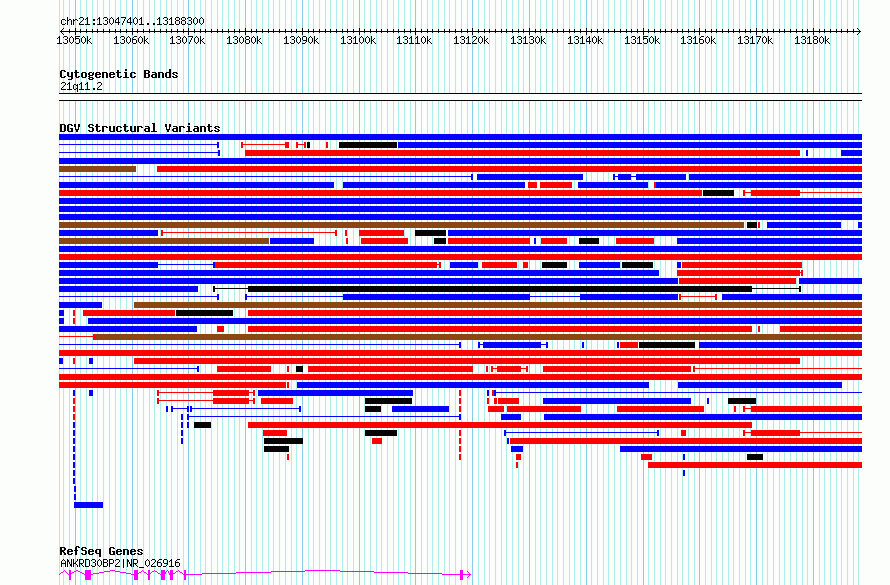890x585 pixels.
Task: Click the 21q11.2 band label
Action: 81,86
